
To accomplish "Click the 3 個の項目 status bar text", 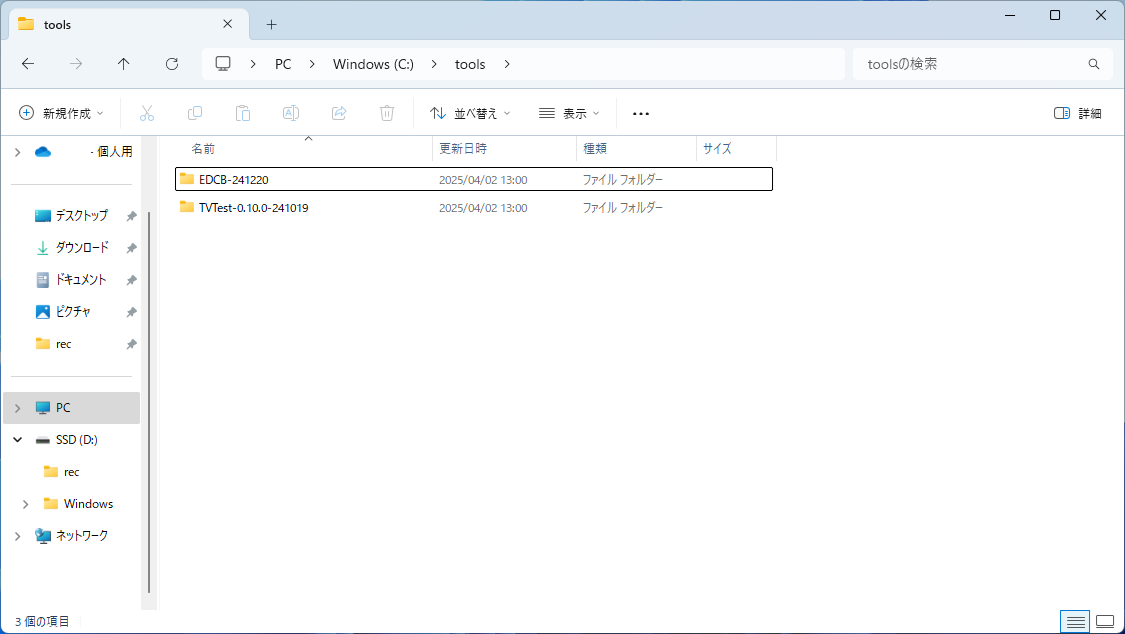I will click(42, 621).
